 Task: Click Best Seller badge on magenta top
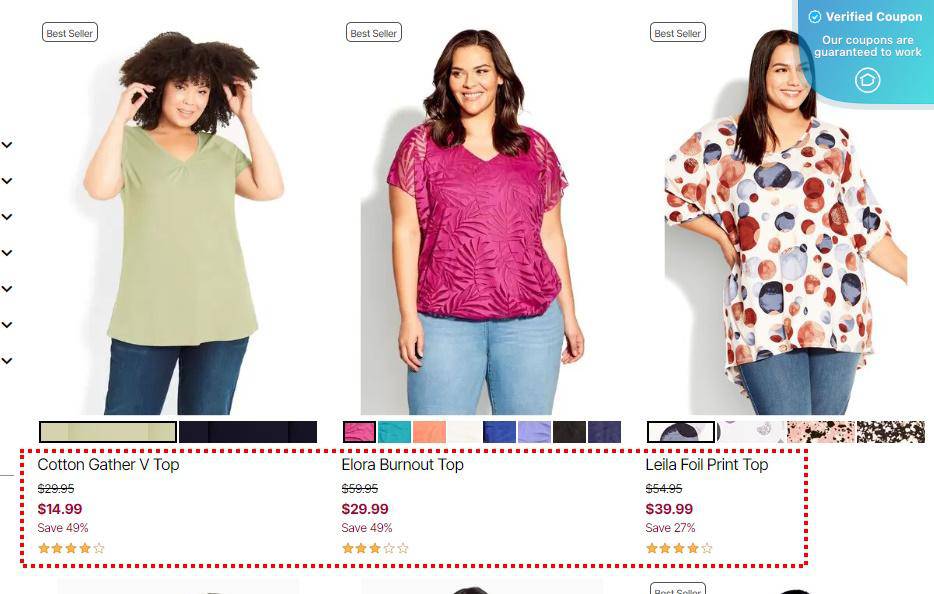(373, 33)
